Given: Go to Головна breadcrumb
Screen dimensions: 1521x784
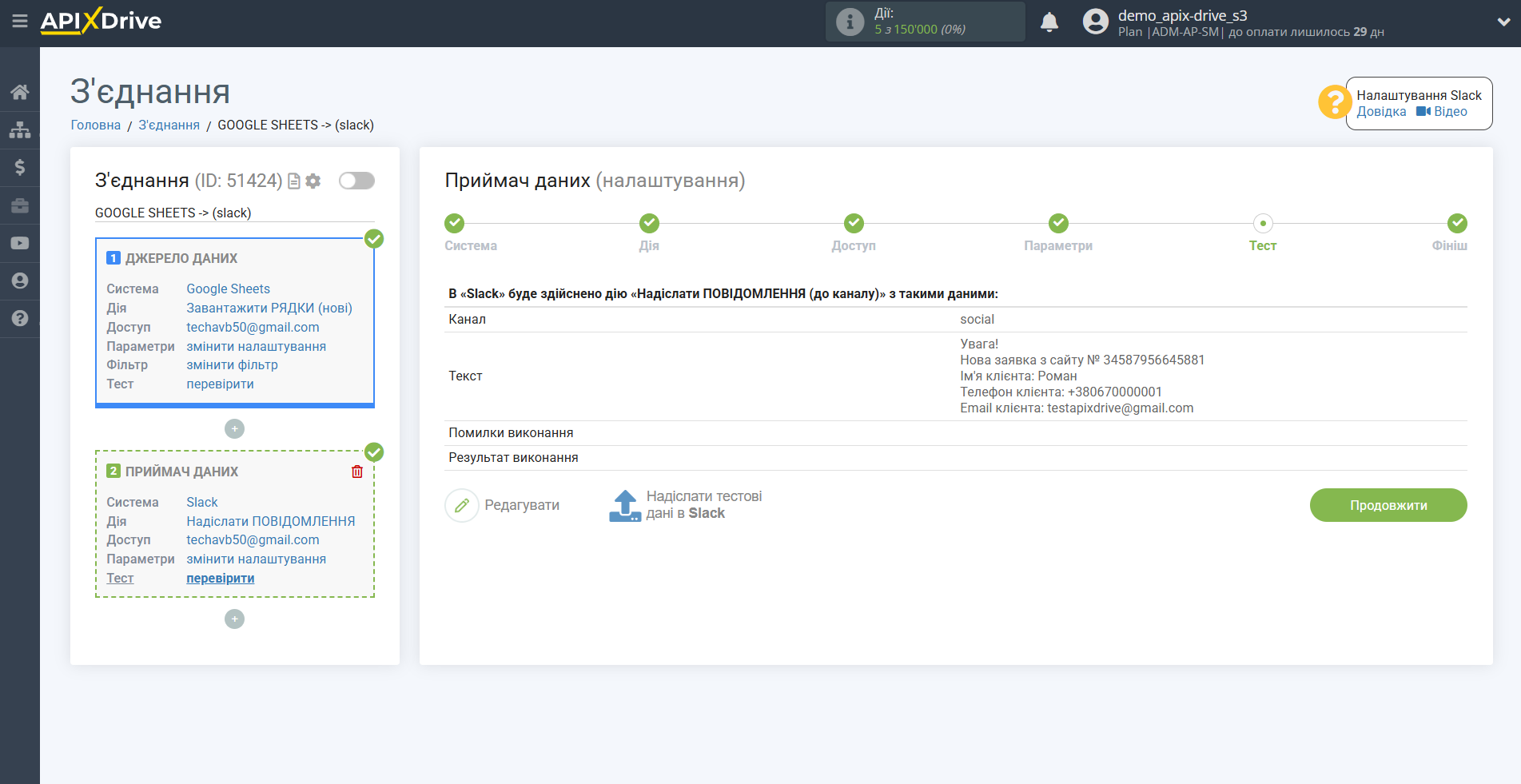Looking at the screenshot, I should (x=96, y=125).
